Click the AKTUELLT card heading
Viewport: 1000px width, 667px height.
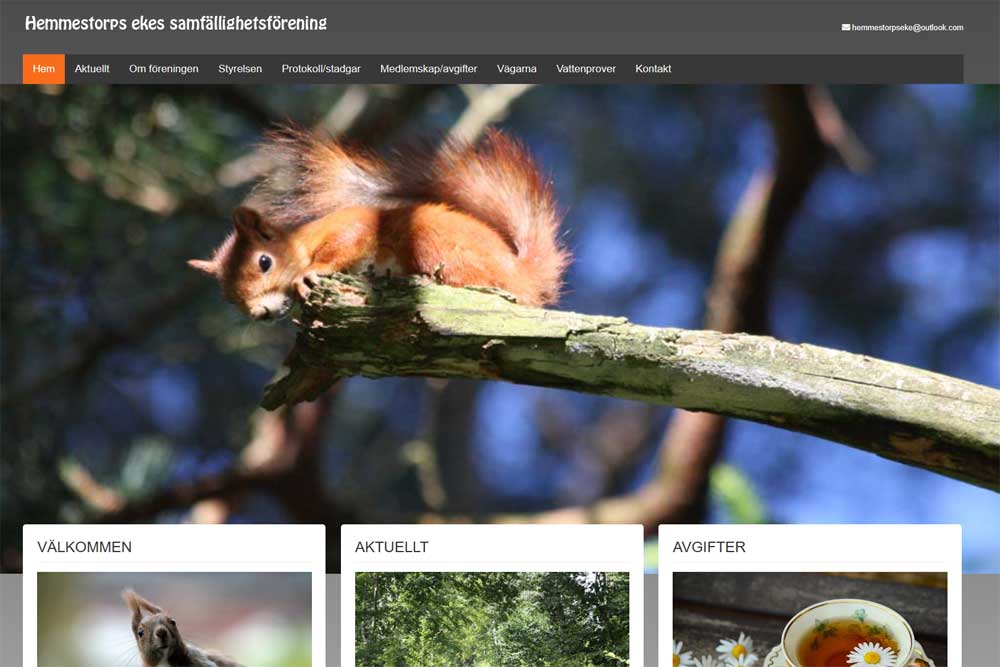pyautogui.click(x=392, y=547)
